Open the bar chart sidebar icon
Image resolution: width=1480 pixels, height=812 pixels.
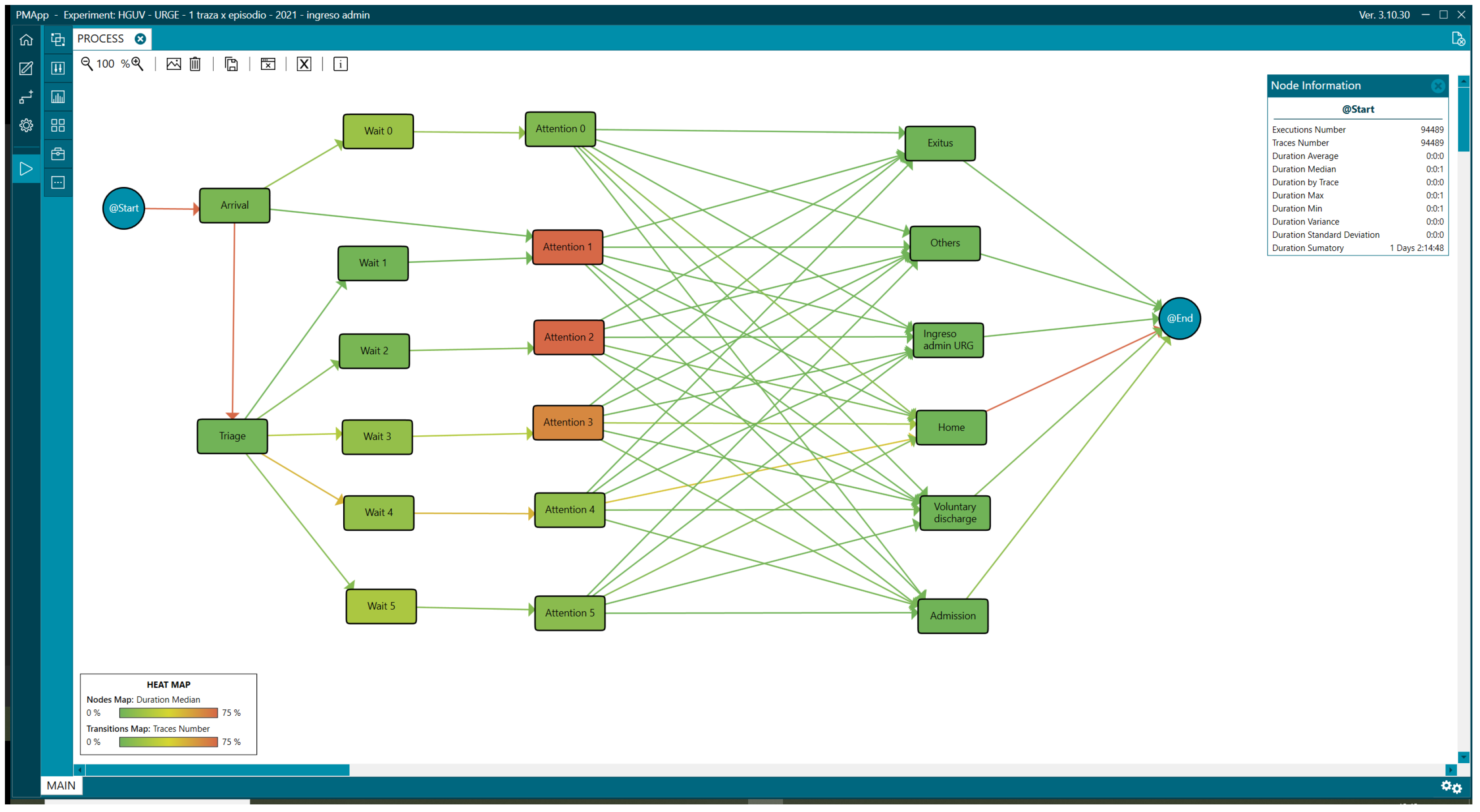pyautogui.click(x=58, y=97)
